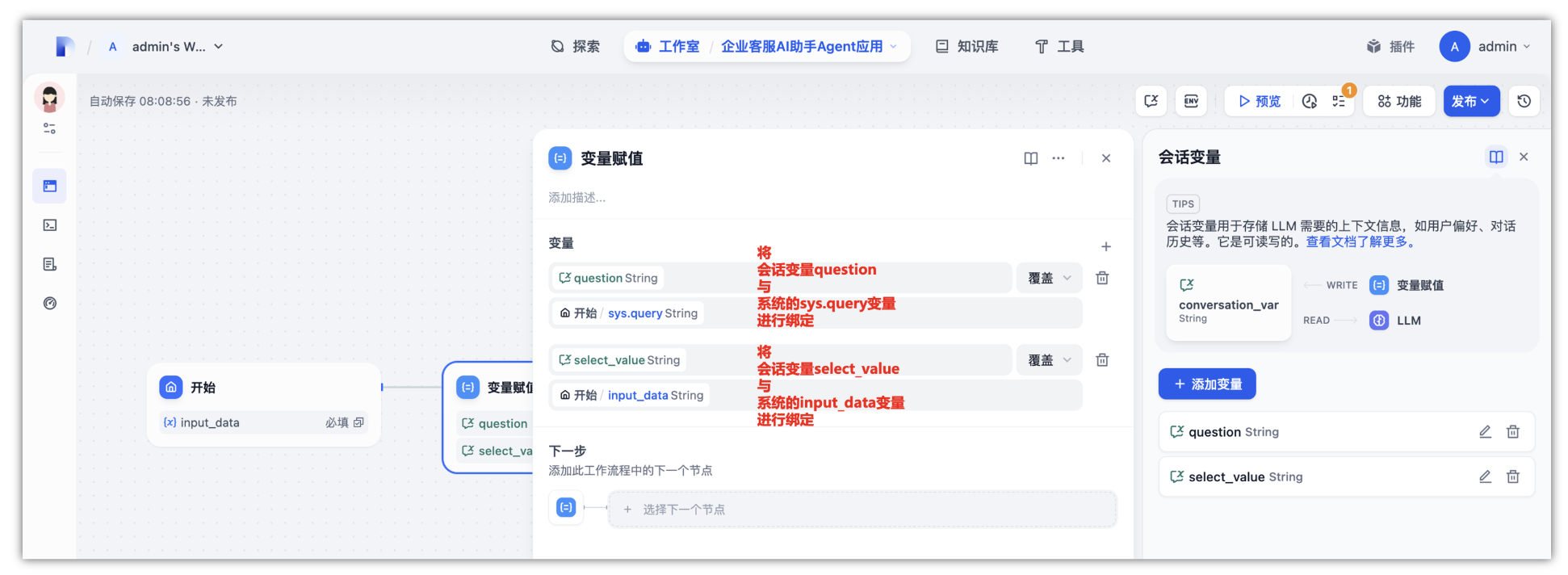This screenshot has width=1568, height=575.
Task: Click the app avatar icon in sidebar
Action: coord(49,98)
